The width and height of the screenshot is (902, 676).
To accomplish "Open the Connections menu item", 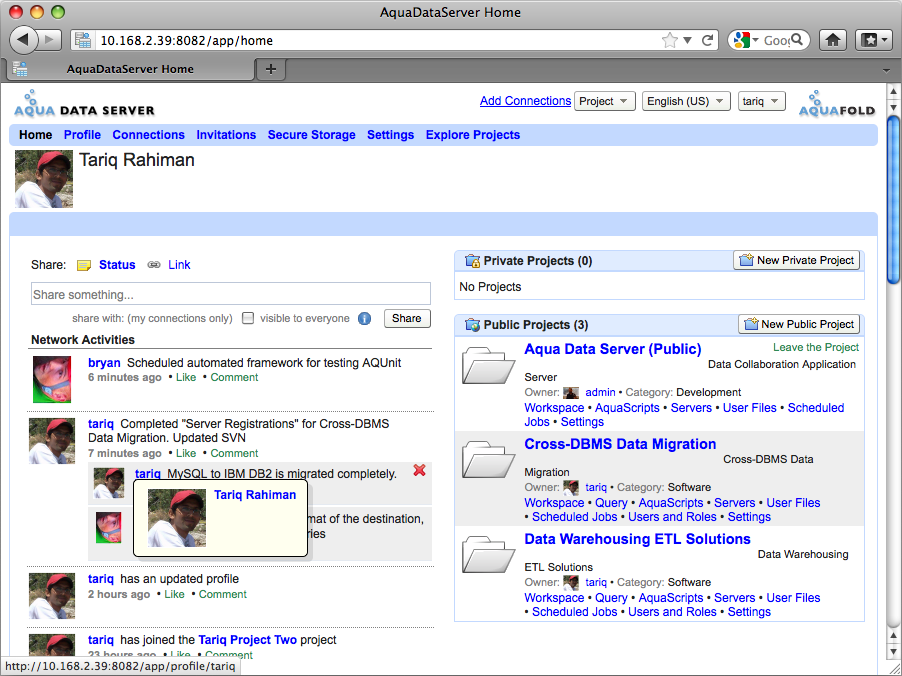I will (x=148, y=135).
